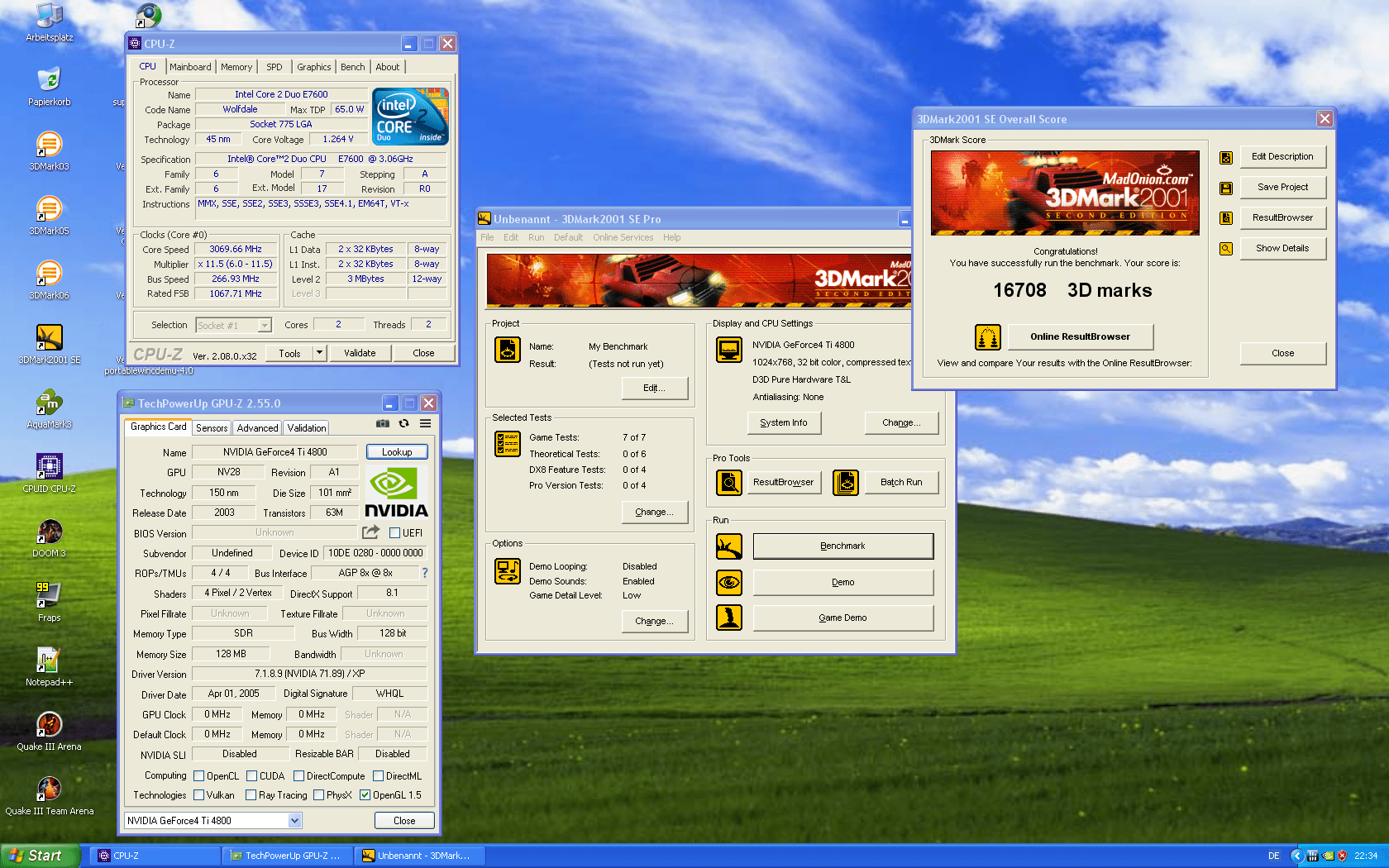Open the Socket #1 selection dropdown in CPU-Z
Screen dimensions: 1389x868
234,326
